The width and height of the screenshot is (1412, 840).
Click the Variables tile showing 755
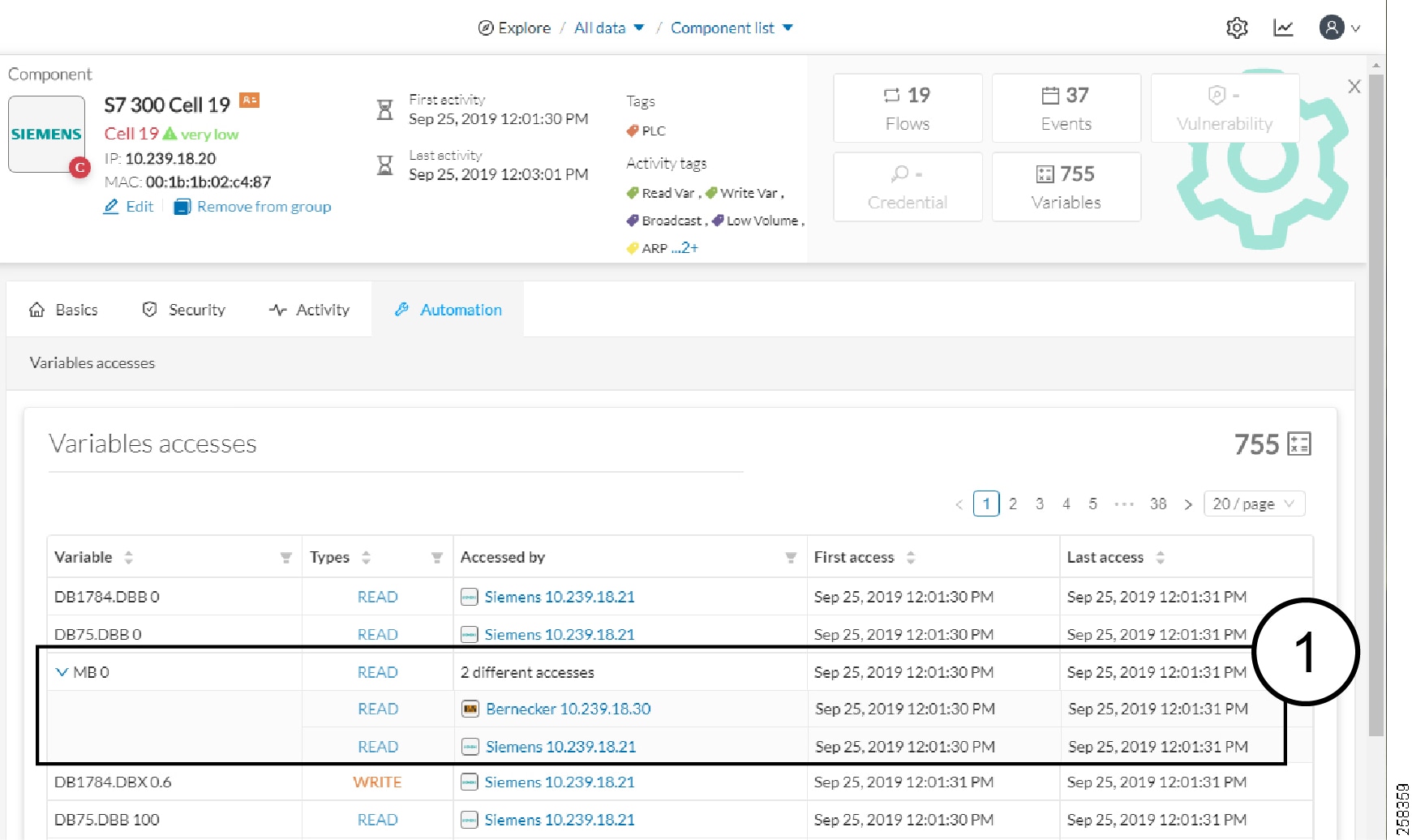click(1066, 186)
